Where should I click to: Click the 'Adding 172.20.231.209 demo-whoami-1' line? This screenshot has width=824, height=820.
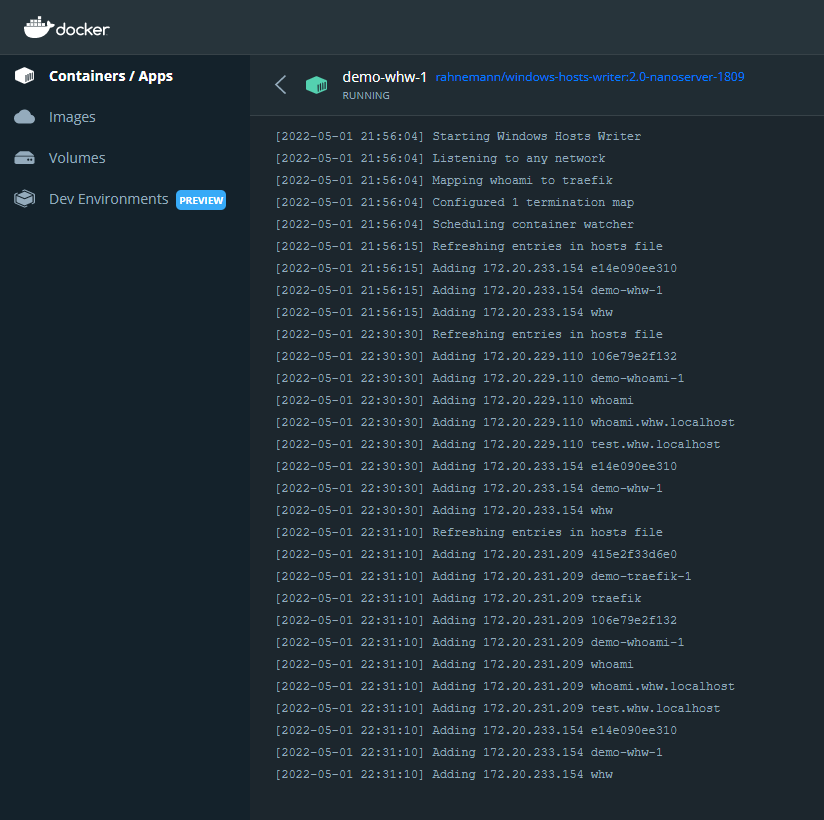tap(480, 642)
